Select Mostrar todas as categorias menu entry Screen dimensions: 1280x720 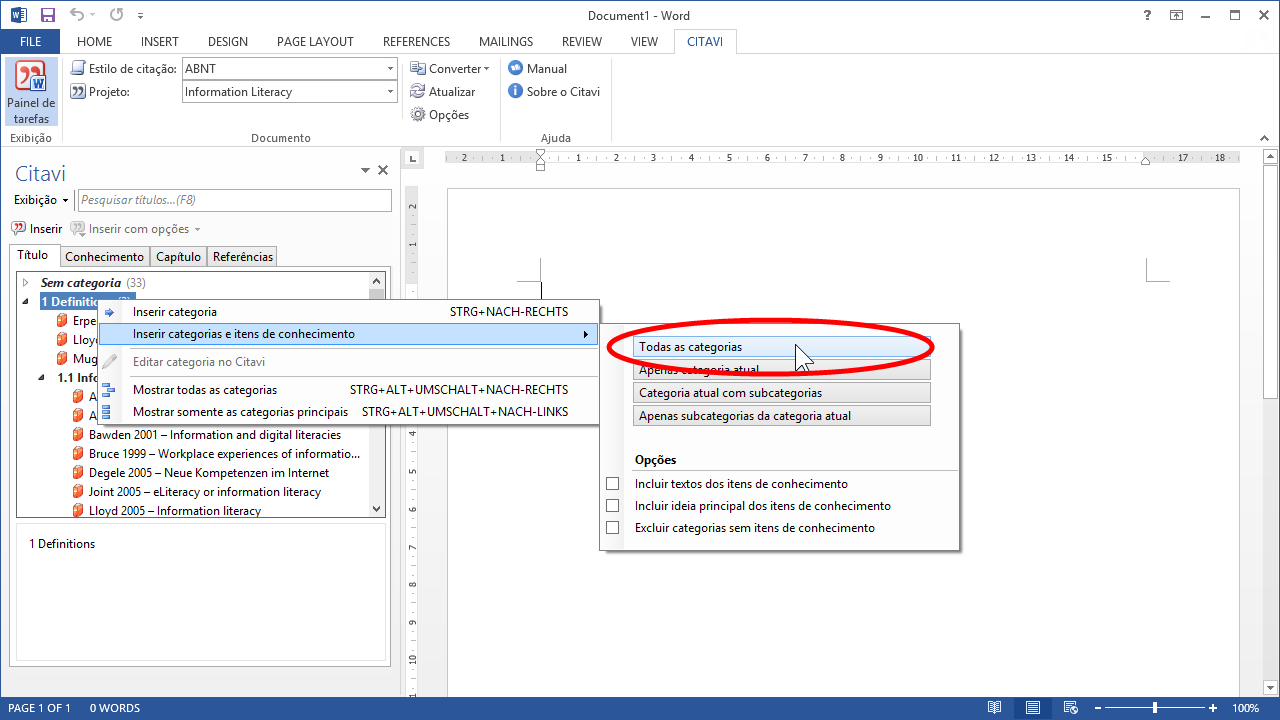(348, 390)
